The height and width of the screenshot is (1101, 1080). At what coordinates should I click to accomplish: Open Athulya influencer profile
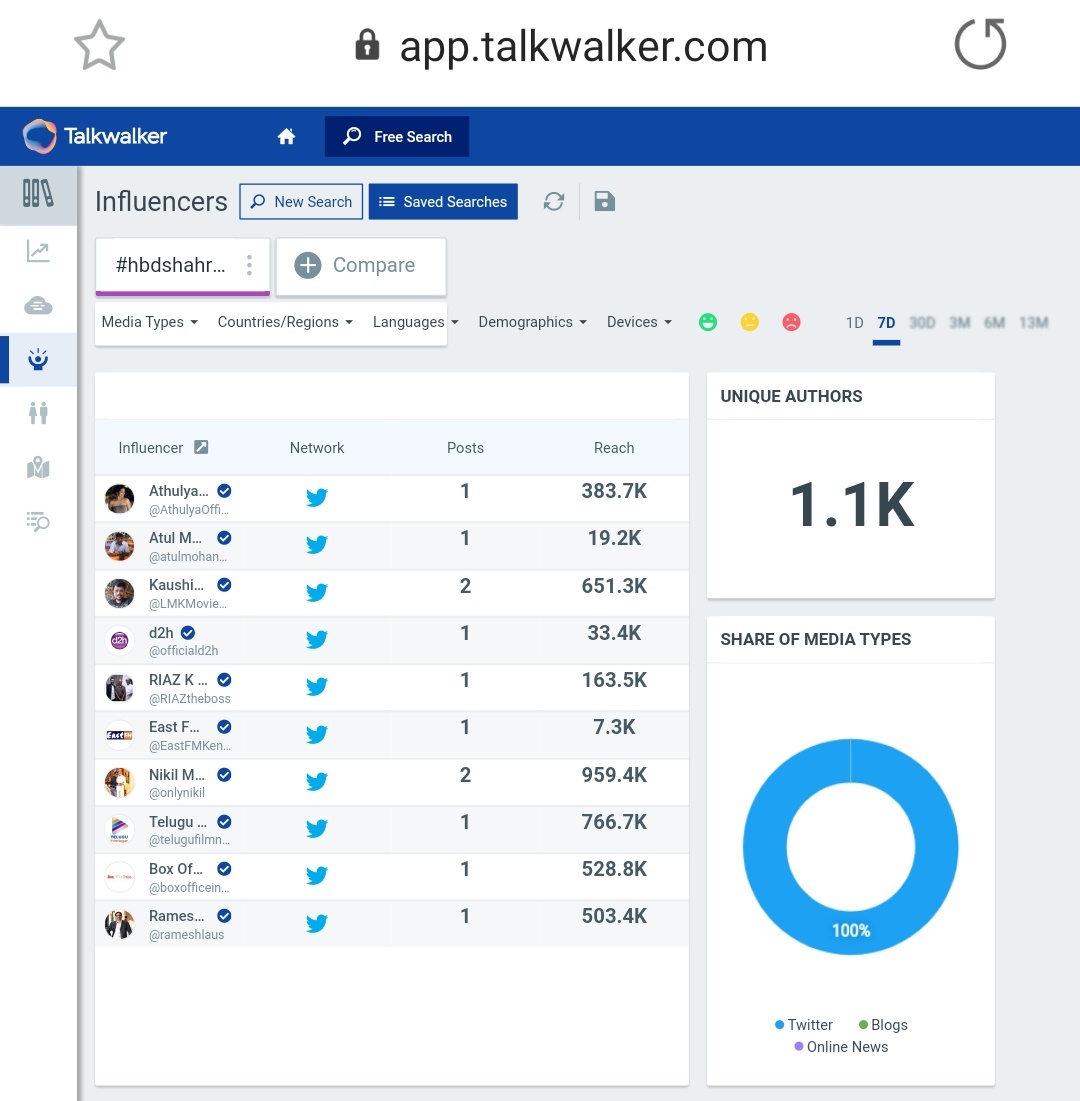[178, 492]
